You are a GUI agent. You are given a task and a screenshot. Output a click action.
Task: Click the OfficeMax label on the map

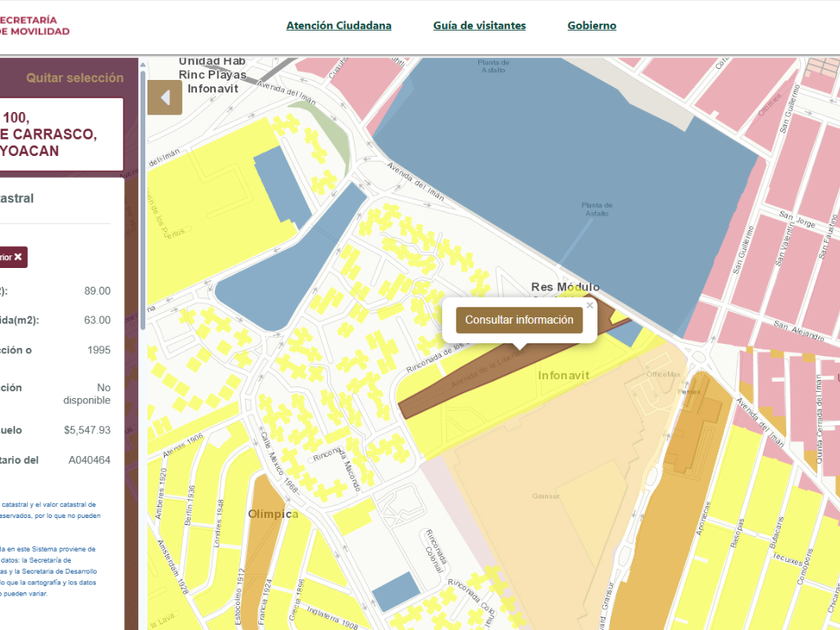[663, 374]
